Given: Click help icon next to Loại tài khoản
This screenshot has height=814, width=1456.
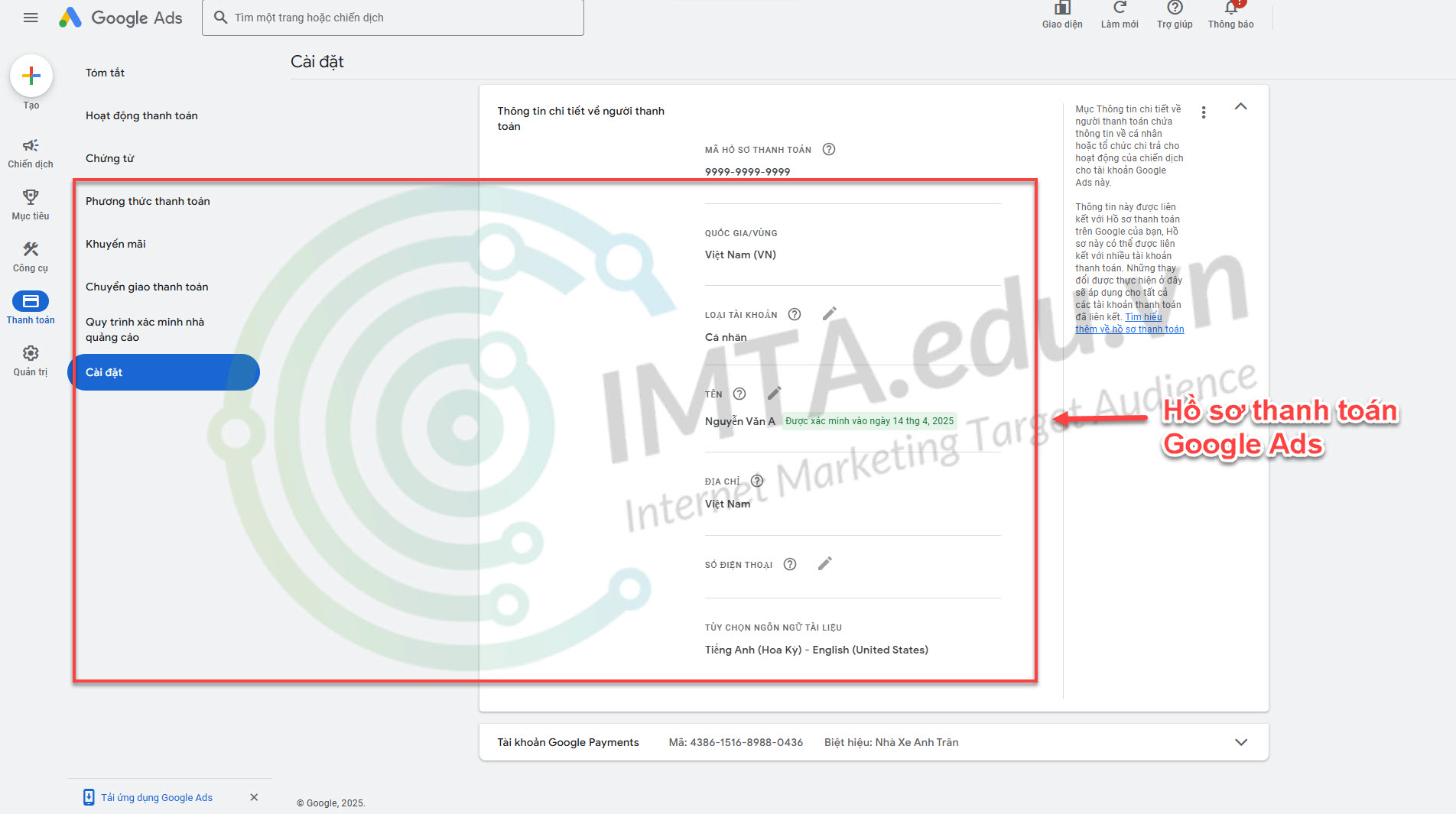Looking at the screenshot, I should pyautogui.click(x=795, y=314).
